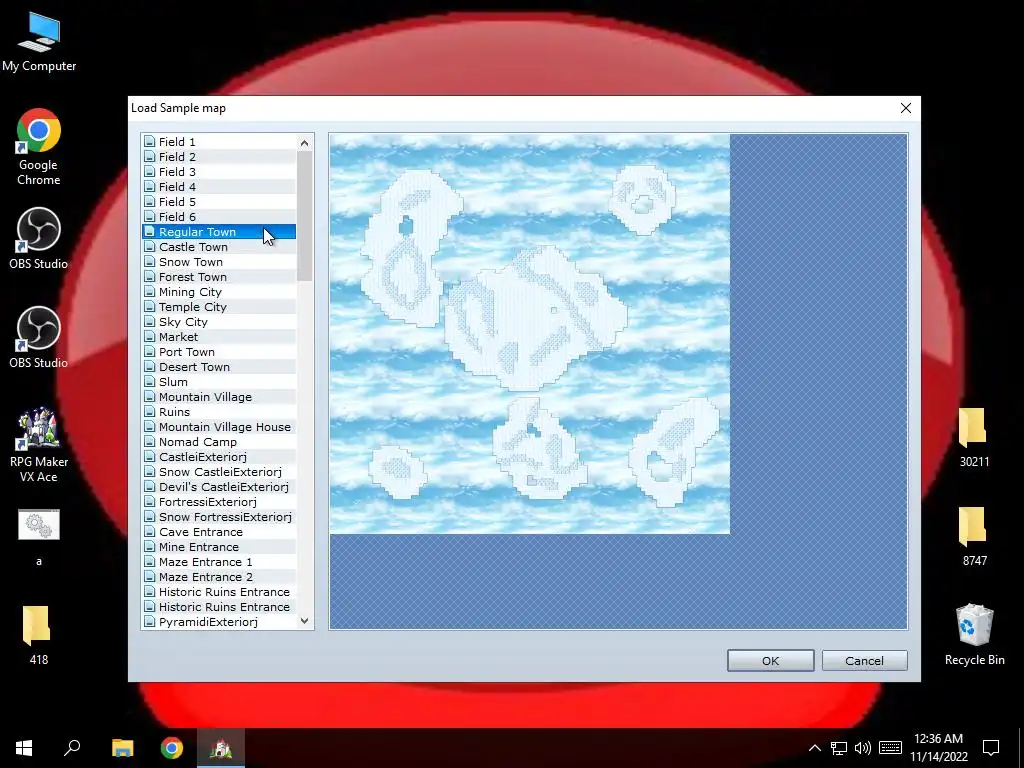
Task: Select 'Mine Entrance' sample map
Action: pos(219,547)
